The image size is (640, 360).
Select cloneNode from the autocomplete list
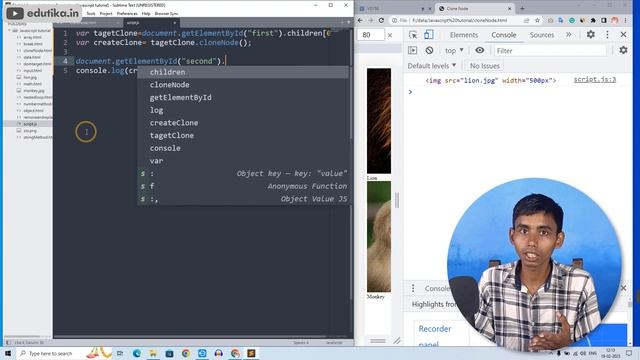243,84
